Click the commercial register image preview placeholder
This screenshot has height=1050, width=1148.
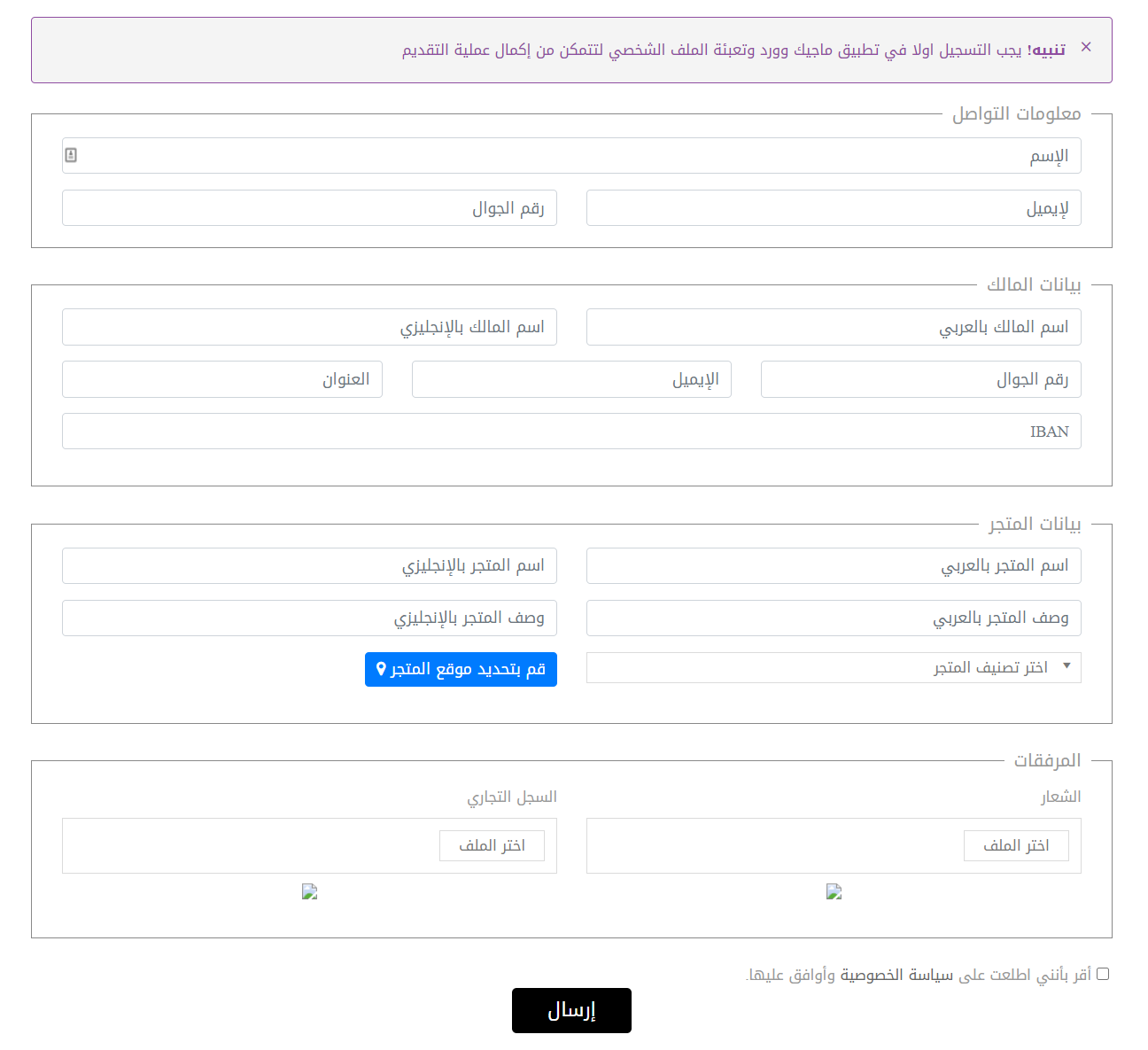tap(309, 891)
